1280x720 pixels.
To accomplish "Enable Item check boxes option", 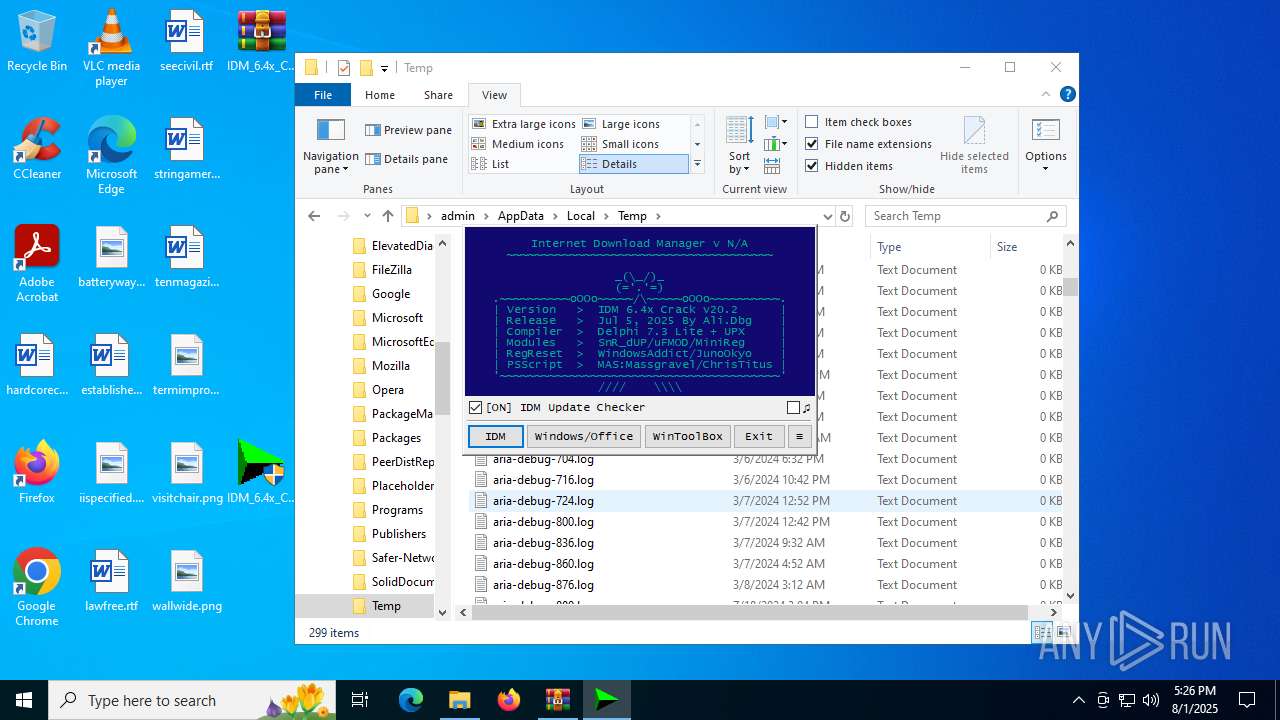I will (812, 122).
